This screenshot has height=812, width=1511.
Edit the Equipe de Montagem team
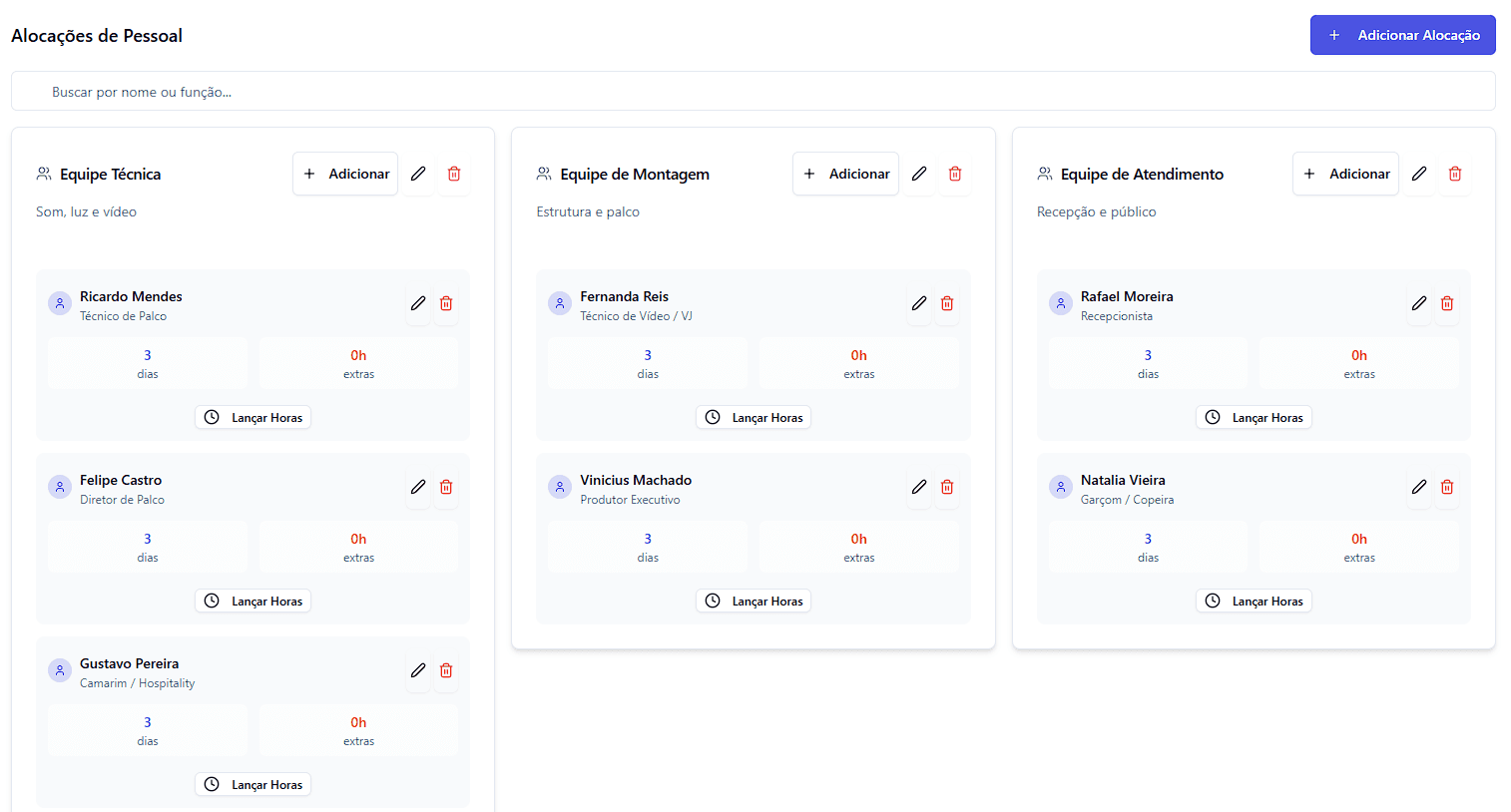919,174
